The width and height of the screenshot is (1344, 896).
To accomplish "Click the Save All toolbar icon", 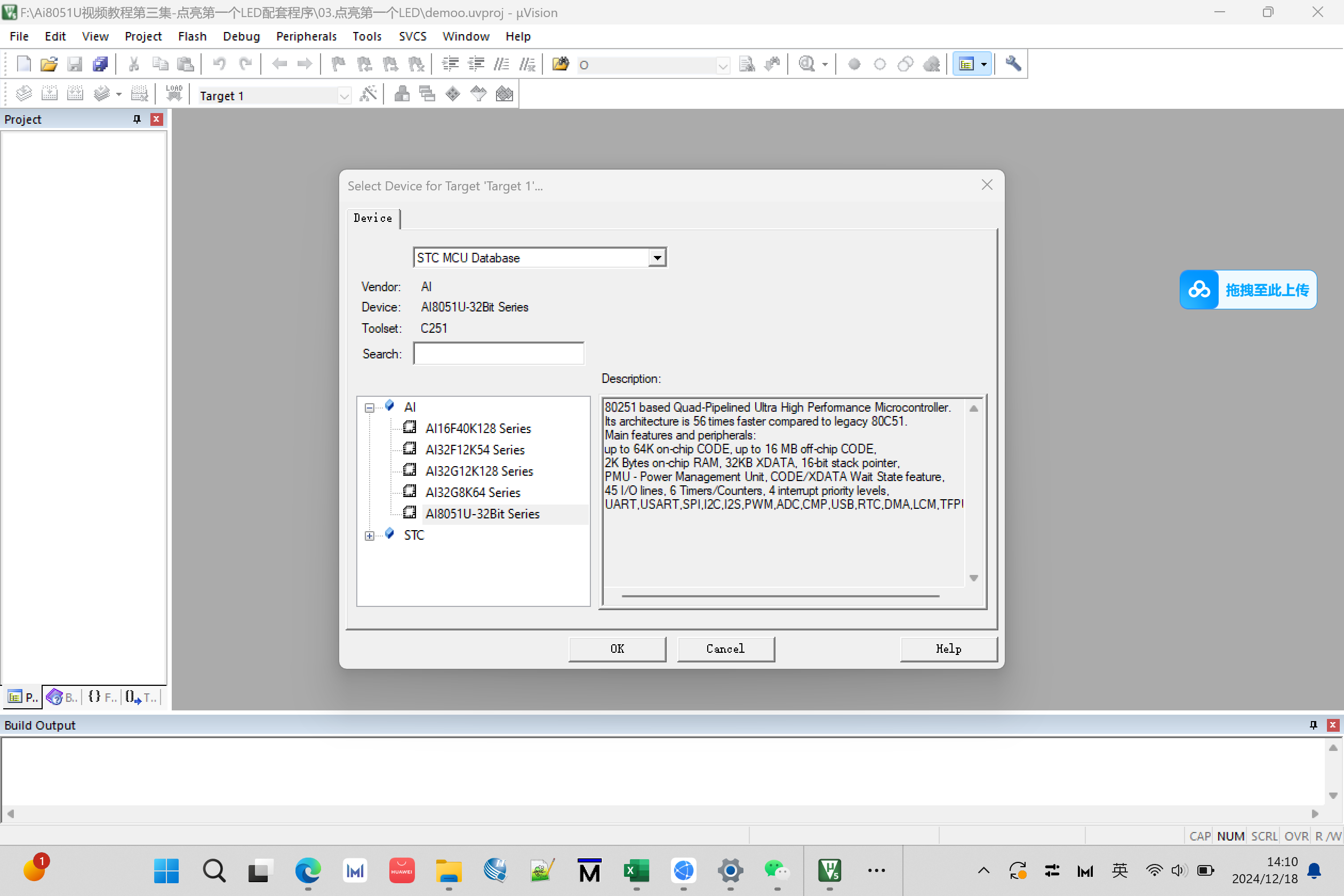I will (x=100, y=64).
